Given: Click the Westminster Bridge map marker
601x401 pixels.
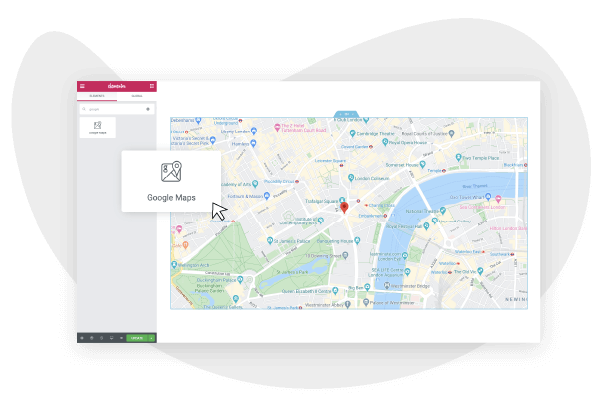Looking at the screenshot, I should pos(387,285).
